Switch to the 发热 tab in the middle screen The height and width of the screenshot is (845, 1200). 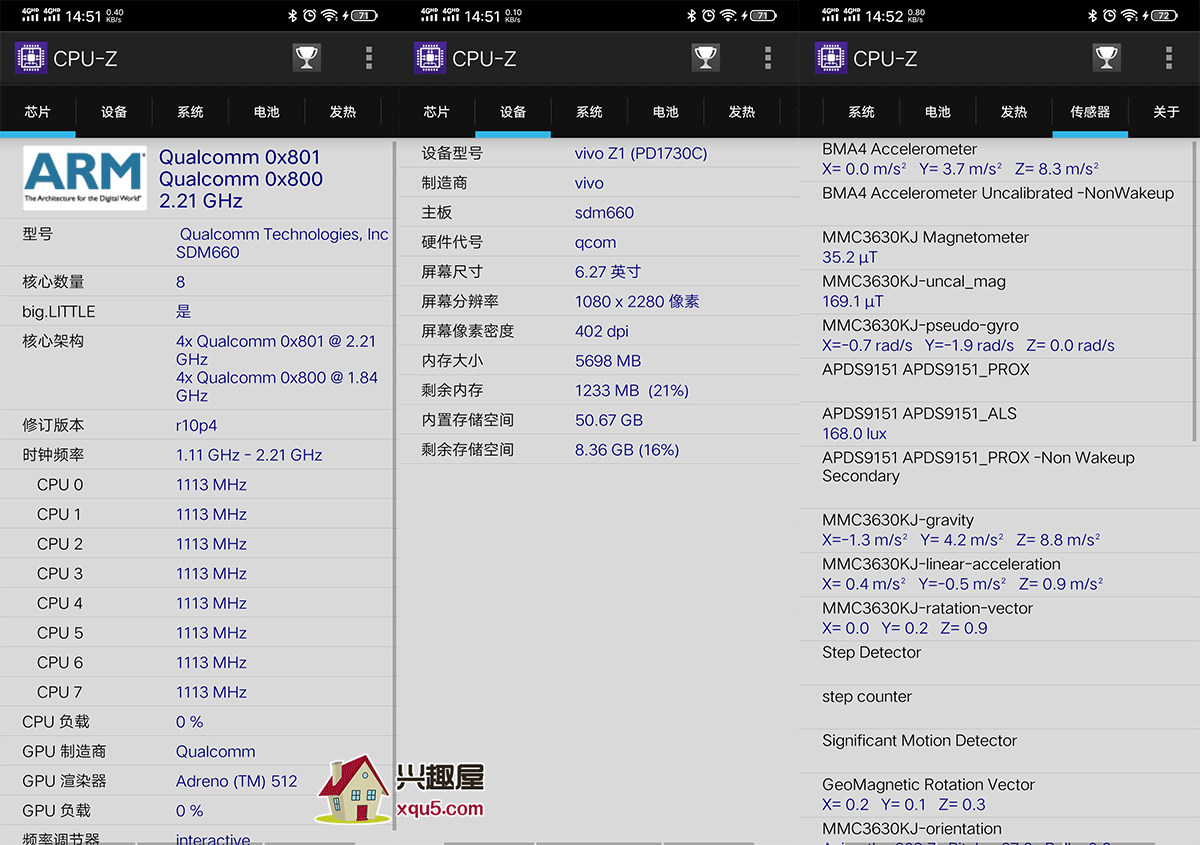pos(742,112)
